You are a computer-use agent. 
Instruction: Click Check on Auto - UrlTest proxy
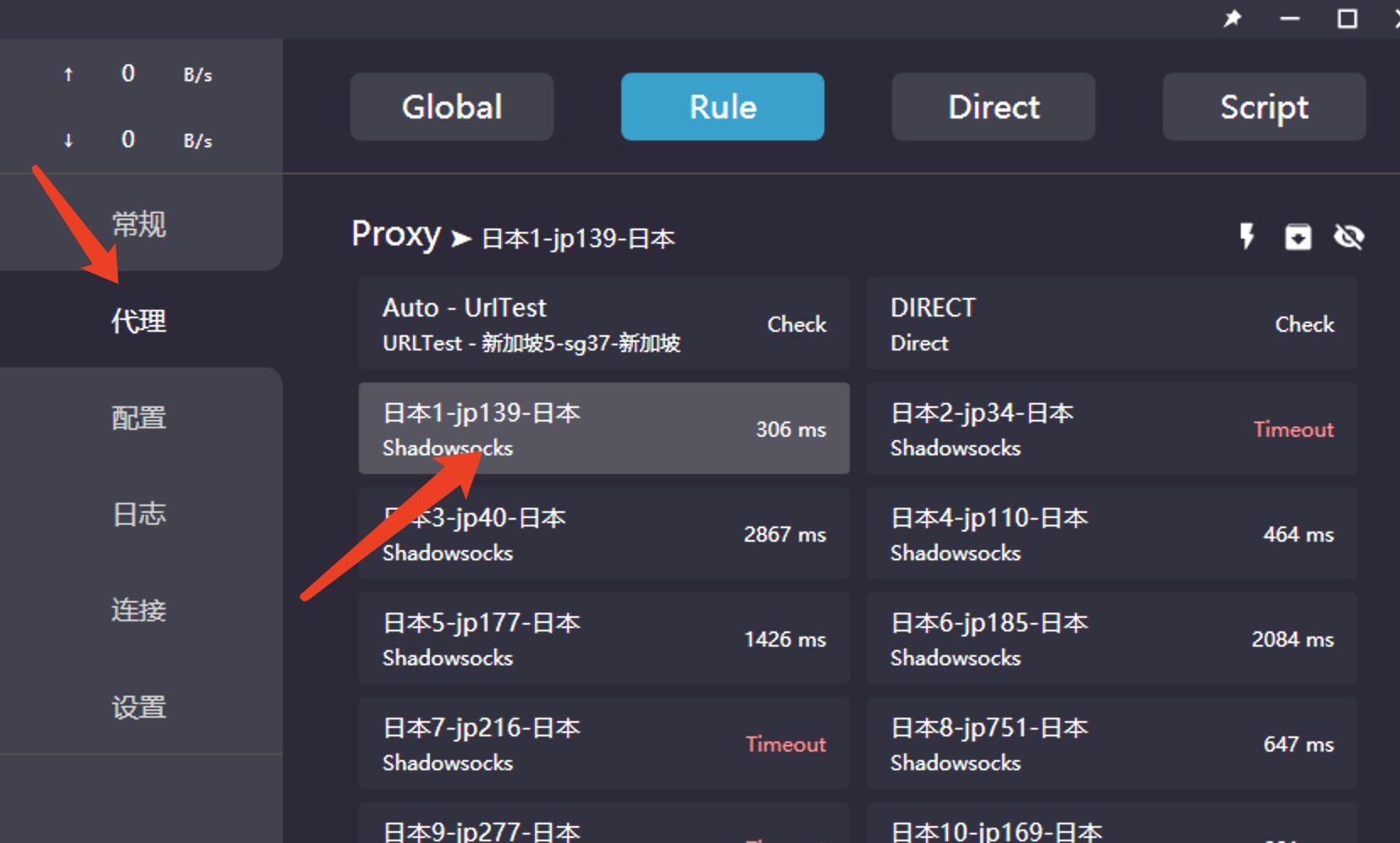pos(796,324)
